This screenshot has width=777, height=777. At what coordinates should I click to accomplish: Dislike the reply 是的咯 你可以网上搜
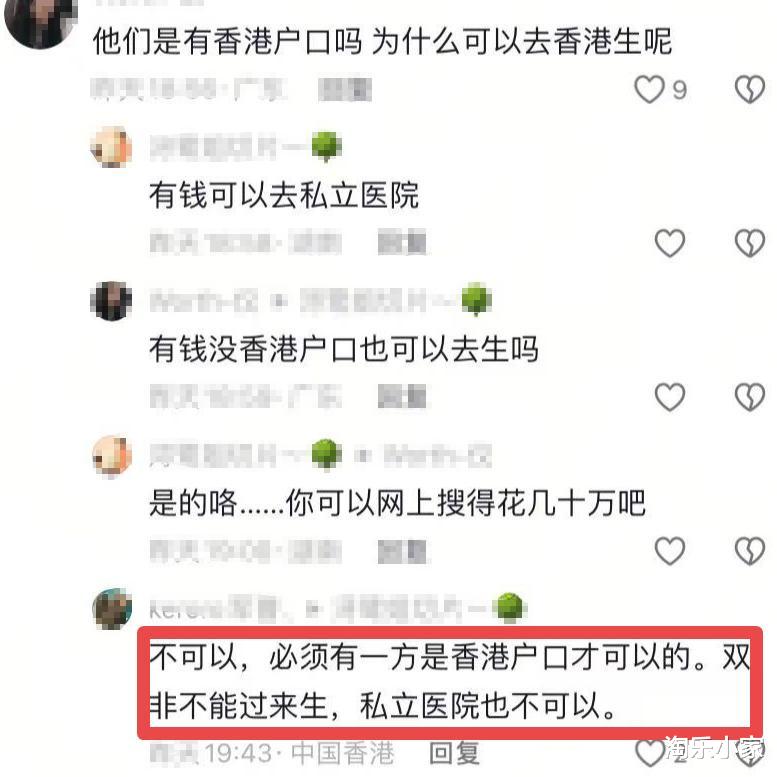coord(749,551)
